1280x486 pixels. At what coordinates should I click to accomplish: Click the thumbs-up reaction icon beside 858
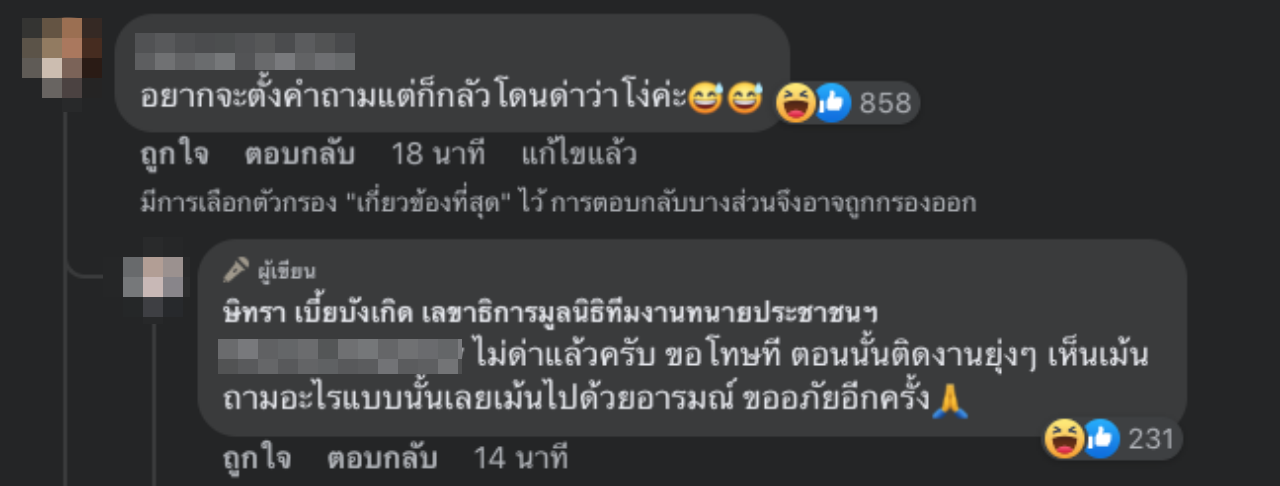coord(831,102)
